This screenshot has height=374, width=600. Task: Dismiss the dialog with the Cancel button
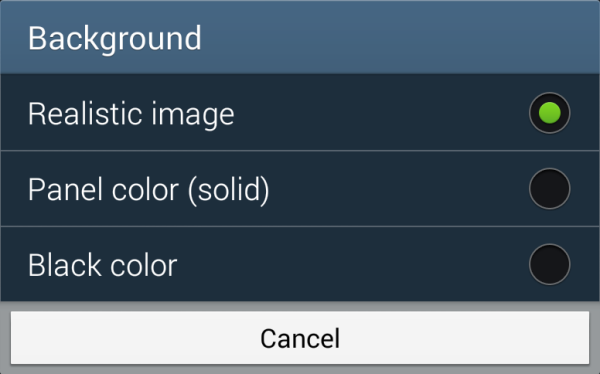click(300, 338)
